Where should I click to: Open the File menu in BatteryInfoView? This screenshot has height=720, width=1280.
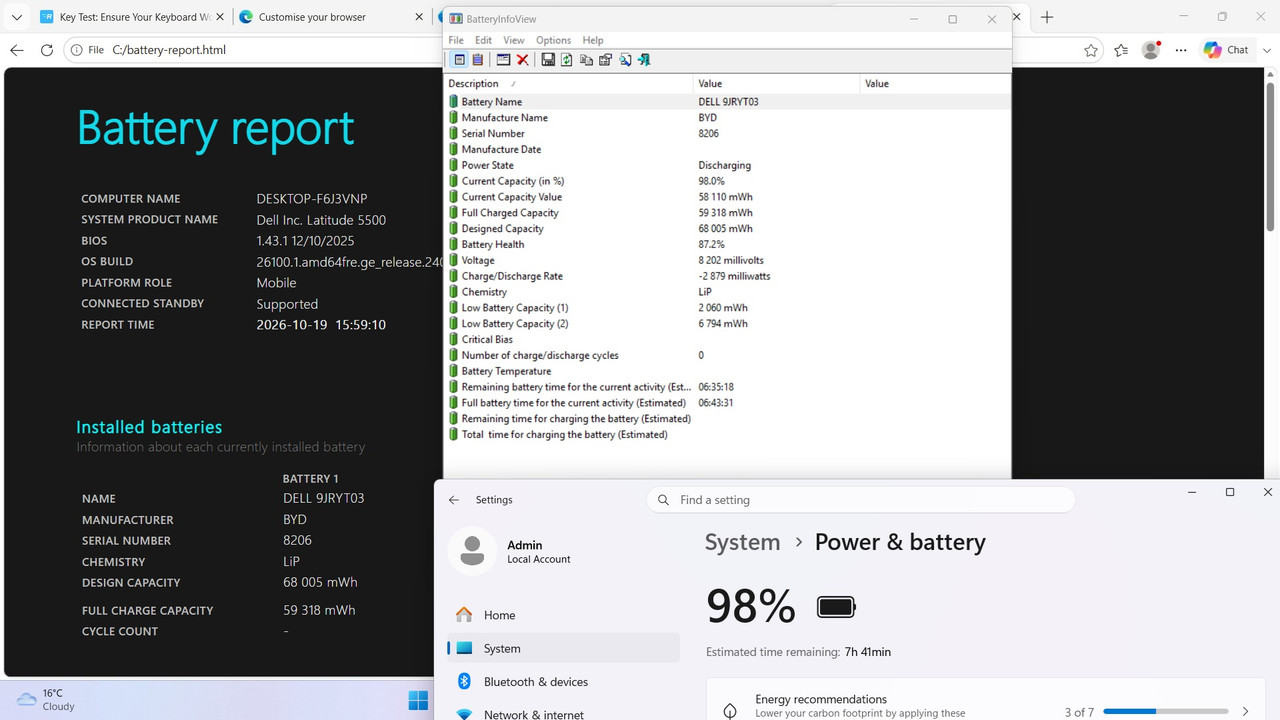[x=456, y=40]
